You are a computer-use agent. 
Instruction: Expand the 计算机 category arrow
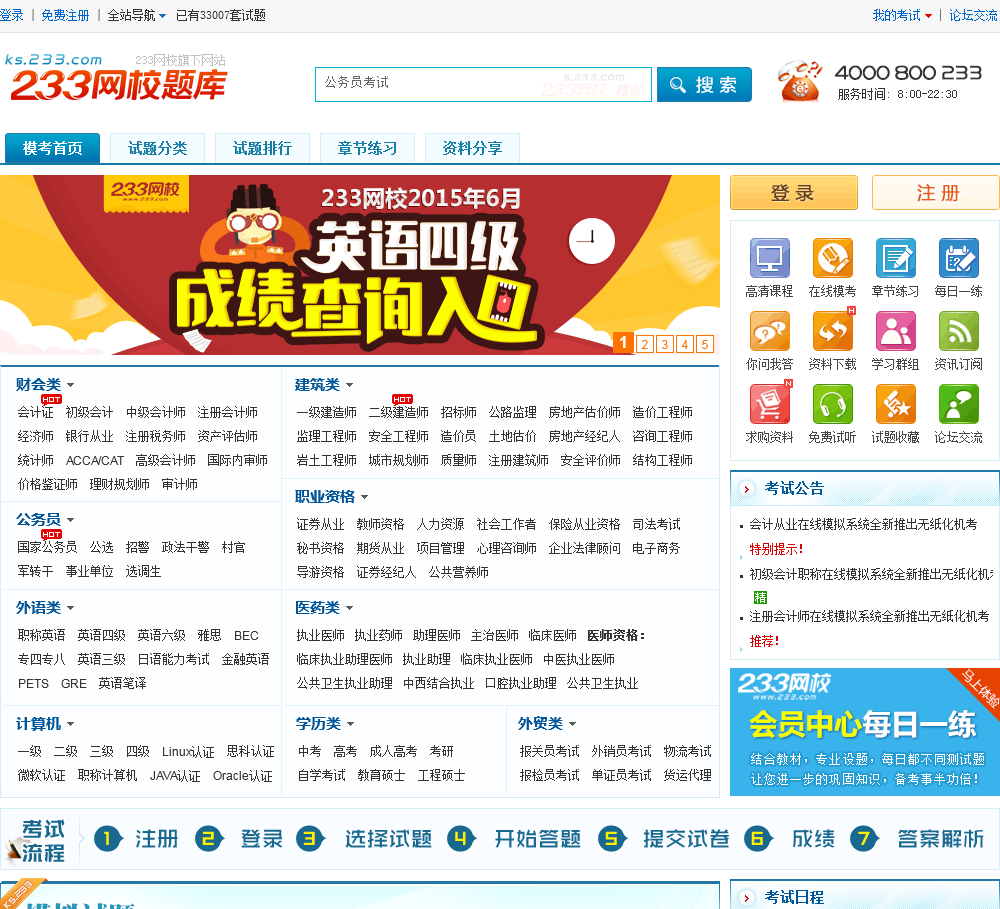pos(70,724)
